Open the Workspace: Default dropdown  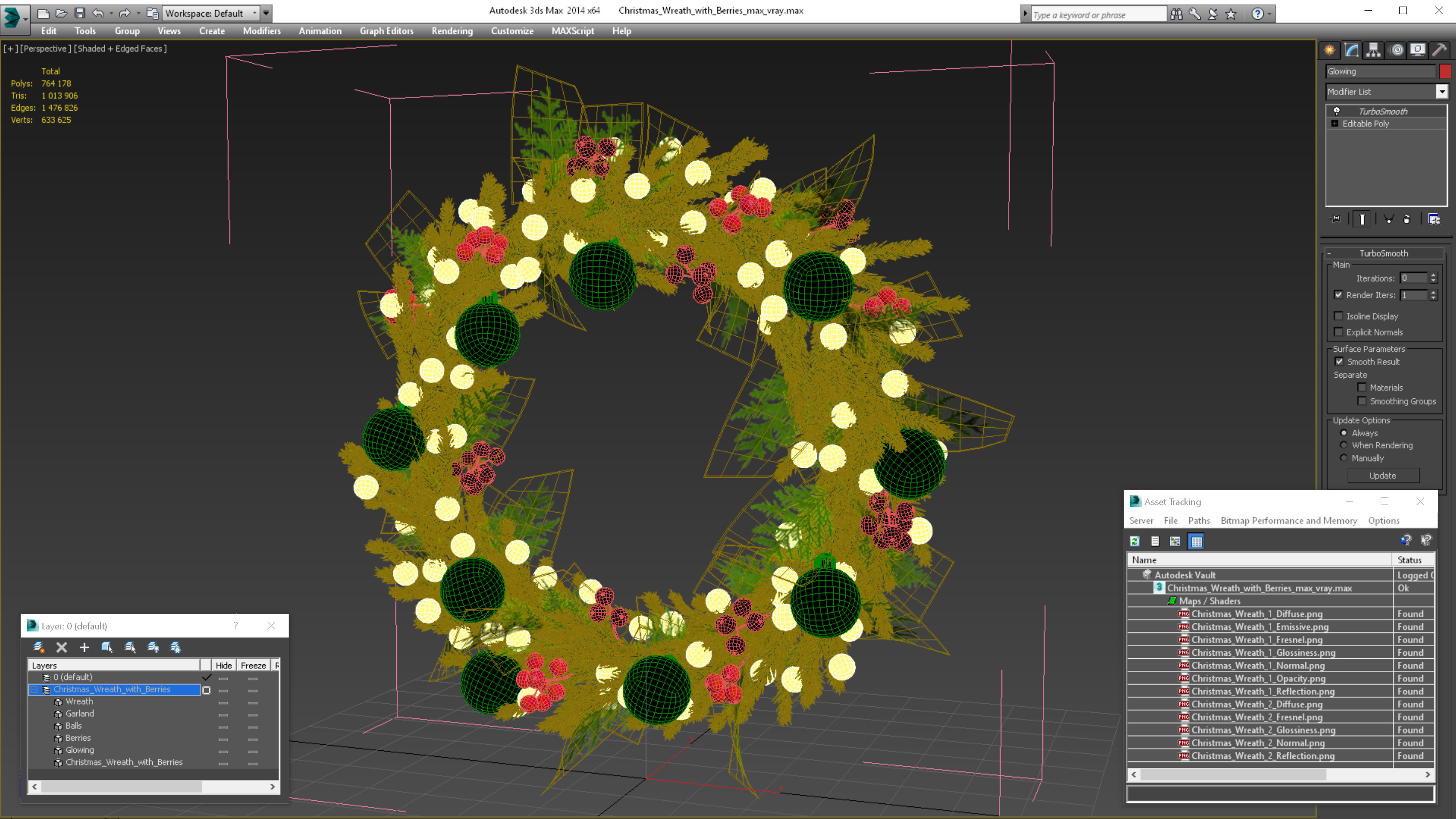pos(211,13)
